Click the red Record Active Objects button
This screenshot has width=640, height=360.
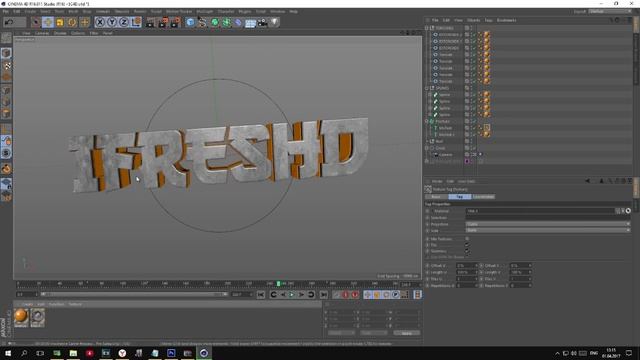click(345, 294)
